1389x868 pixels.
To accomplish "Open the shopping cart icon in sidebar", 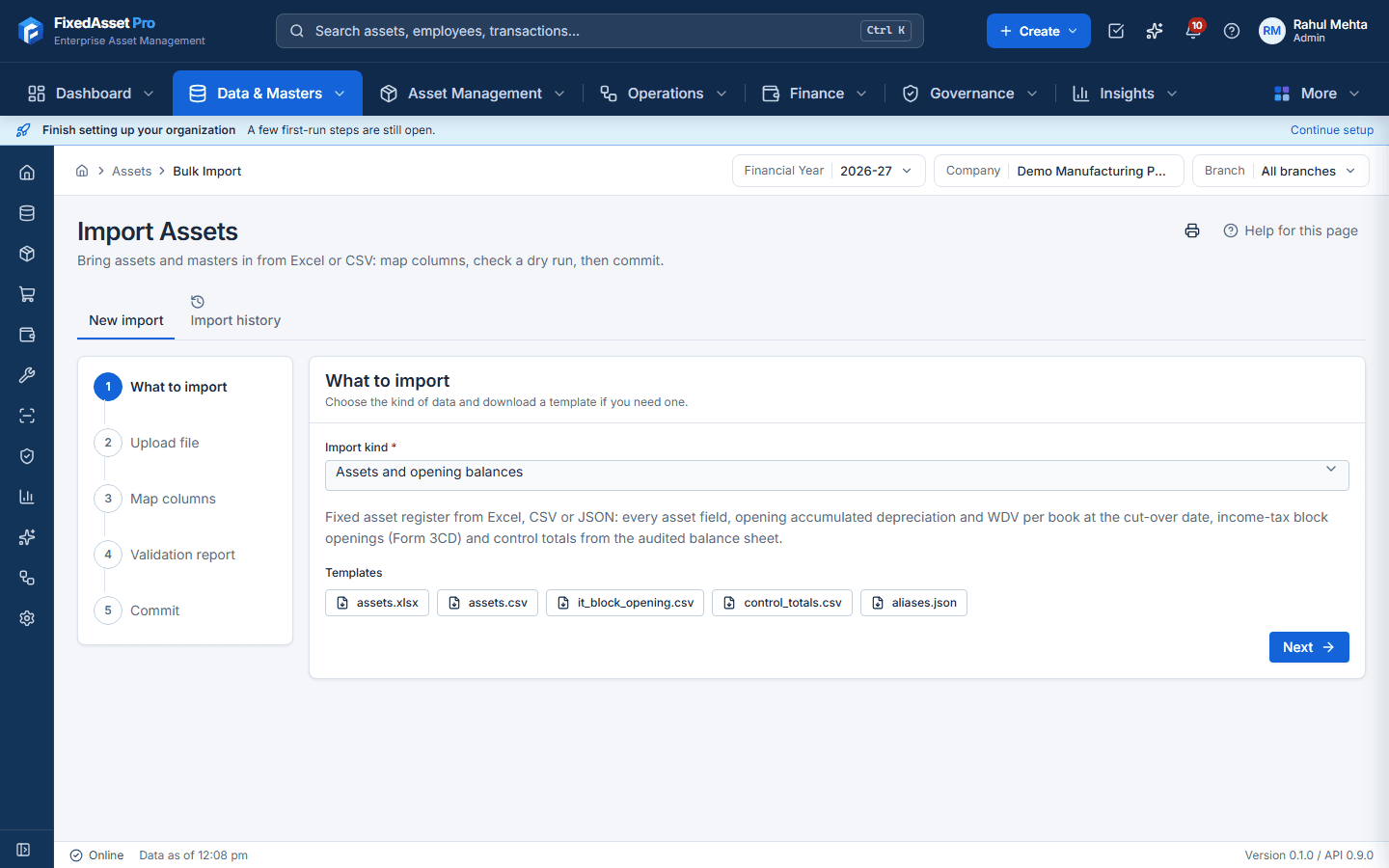I will (27, 294).
